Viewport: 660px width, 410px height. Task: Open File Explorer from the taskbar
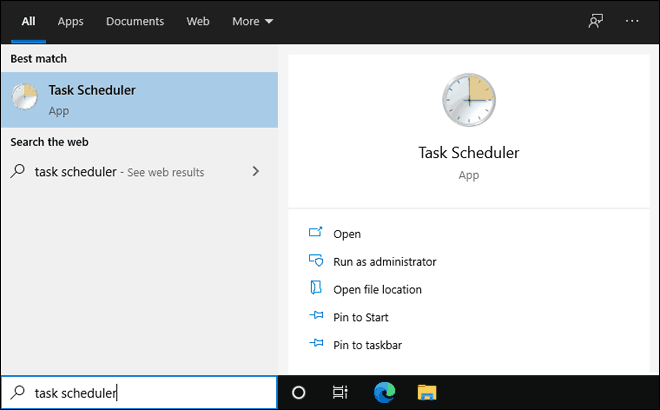point(427,392)
